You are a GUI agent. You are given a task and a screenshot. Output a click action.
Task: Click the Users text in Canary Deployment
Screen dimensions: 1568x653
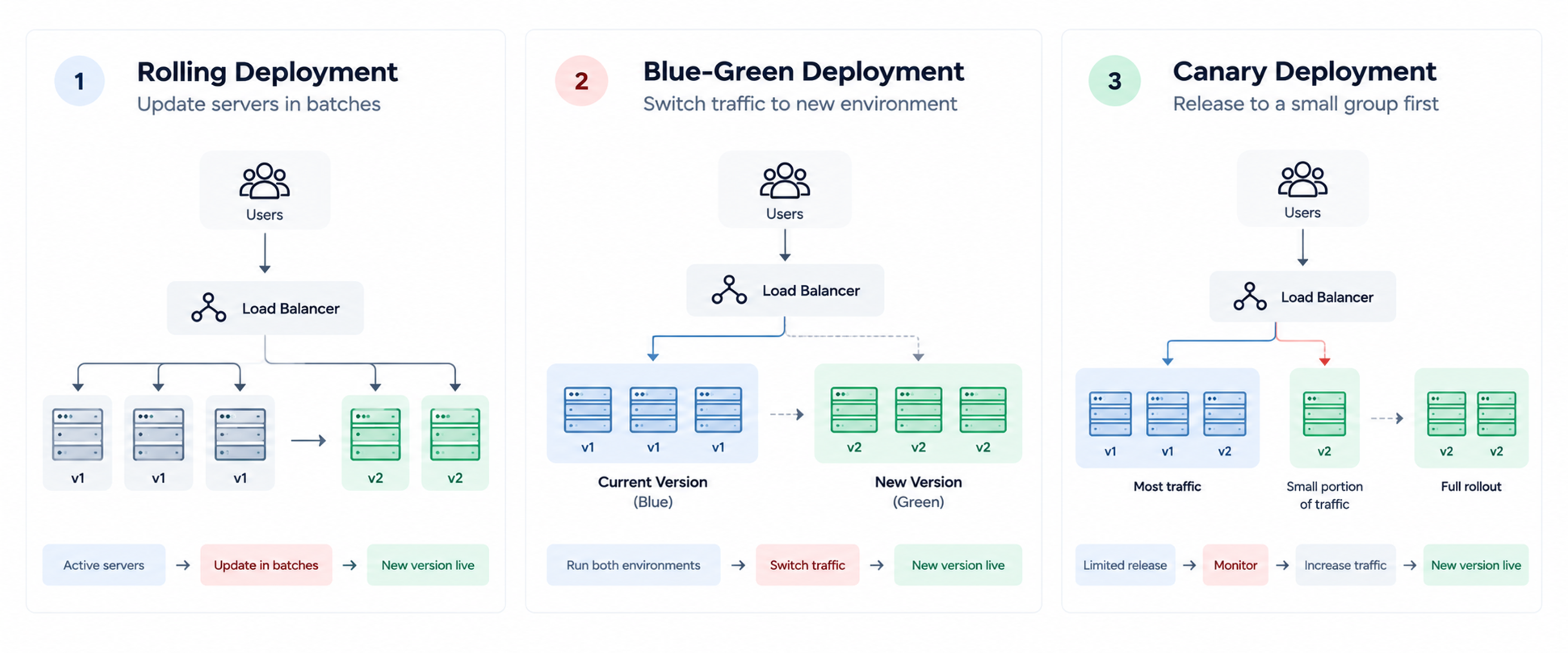click(x=1303, y=213)
